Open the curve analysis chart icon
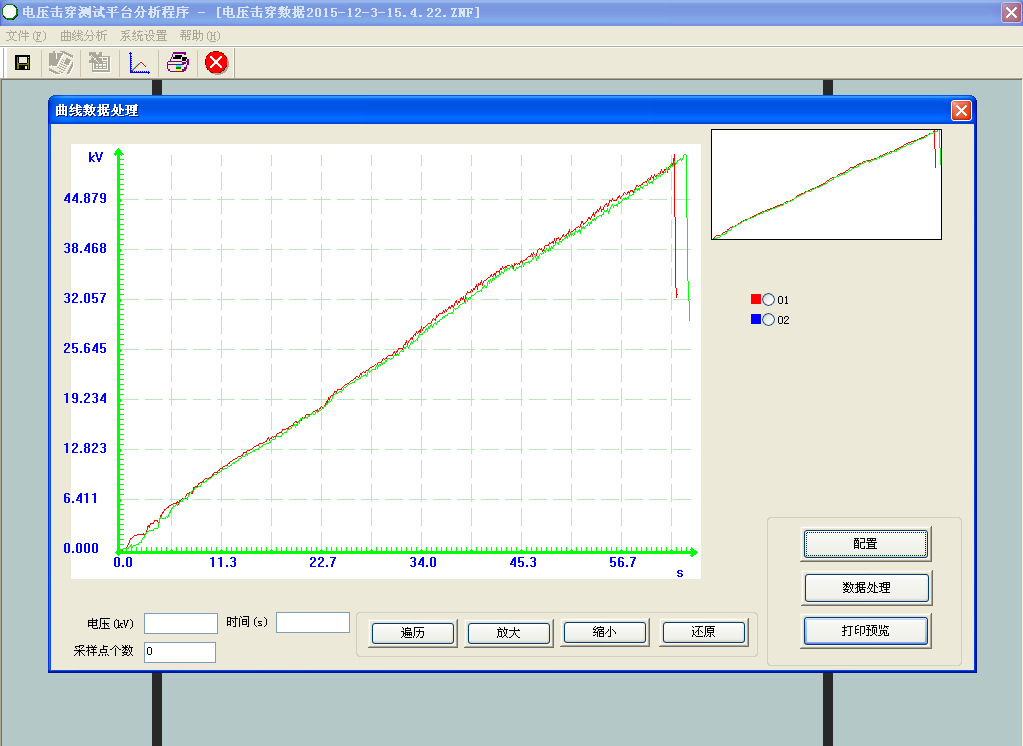The height and width of the screenshot is (746, 1023). pyautogui.click(x=139, y=63)
